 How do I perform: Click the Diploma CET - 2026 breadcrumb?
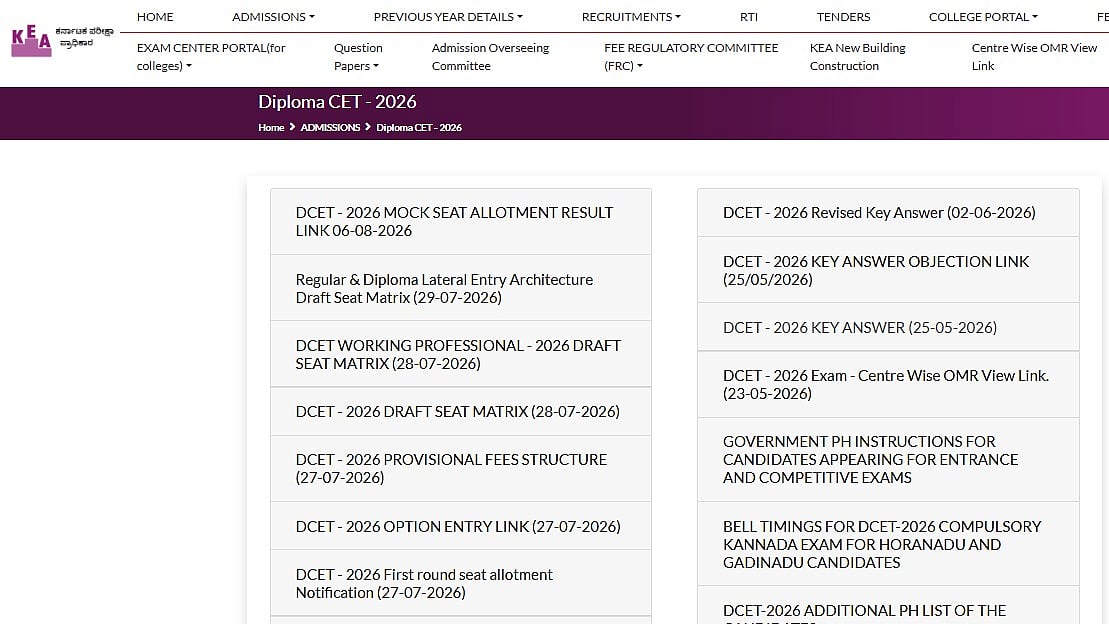pyautogui.click(x=419, y=127)
